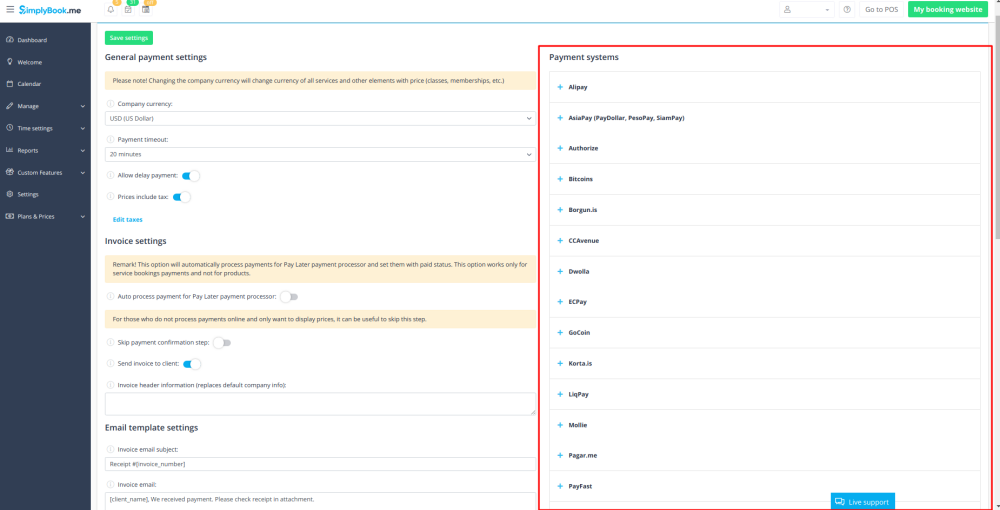Click the info icon beside Company currency
This screenshot has height=510, width=1000.
110,104
